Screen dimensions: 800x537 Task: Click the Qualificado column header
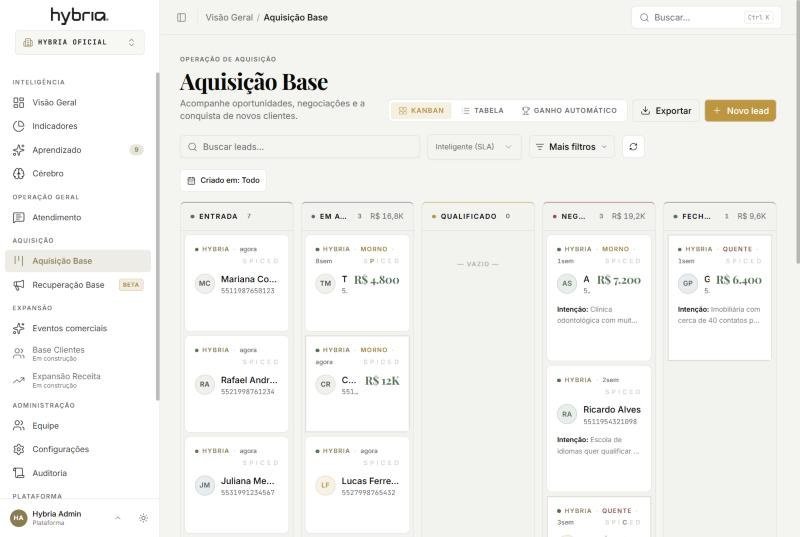tap(478, 216)
